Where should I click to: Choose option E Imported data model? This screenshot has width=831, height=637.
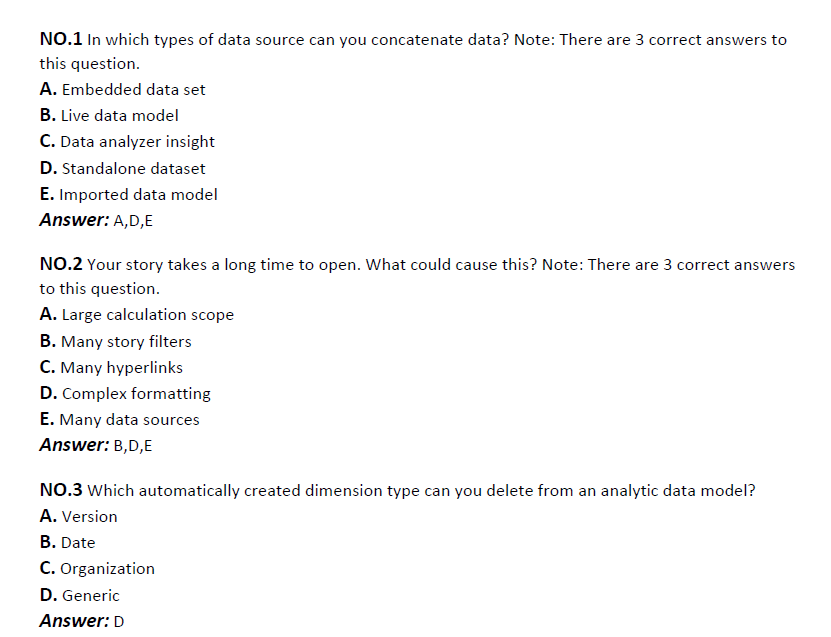[x=129, y=194]
